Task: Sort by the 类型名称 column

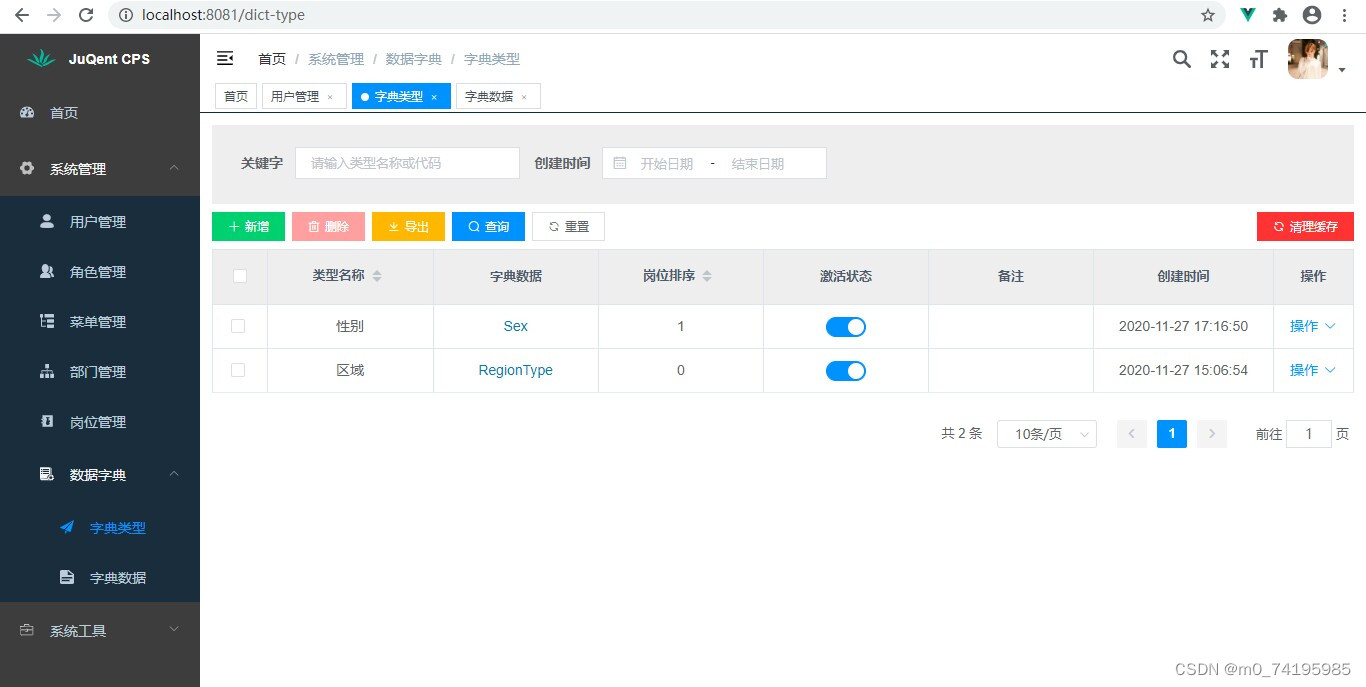Action: point(377,276)
